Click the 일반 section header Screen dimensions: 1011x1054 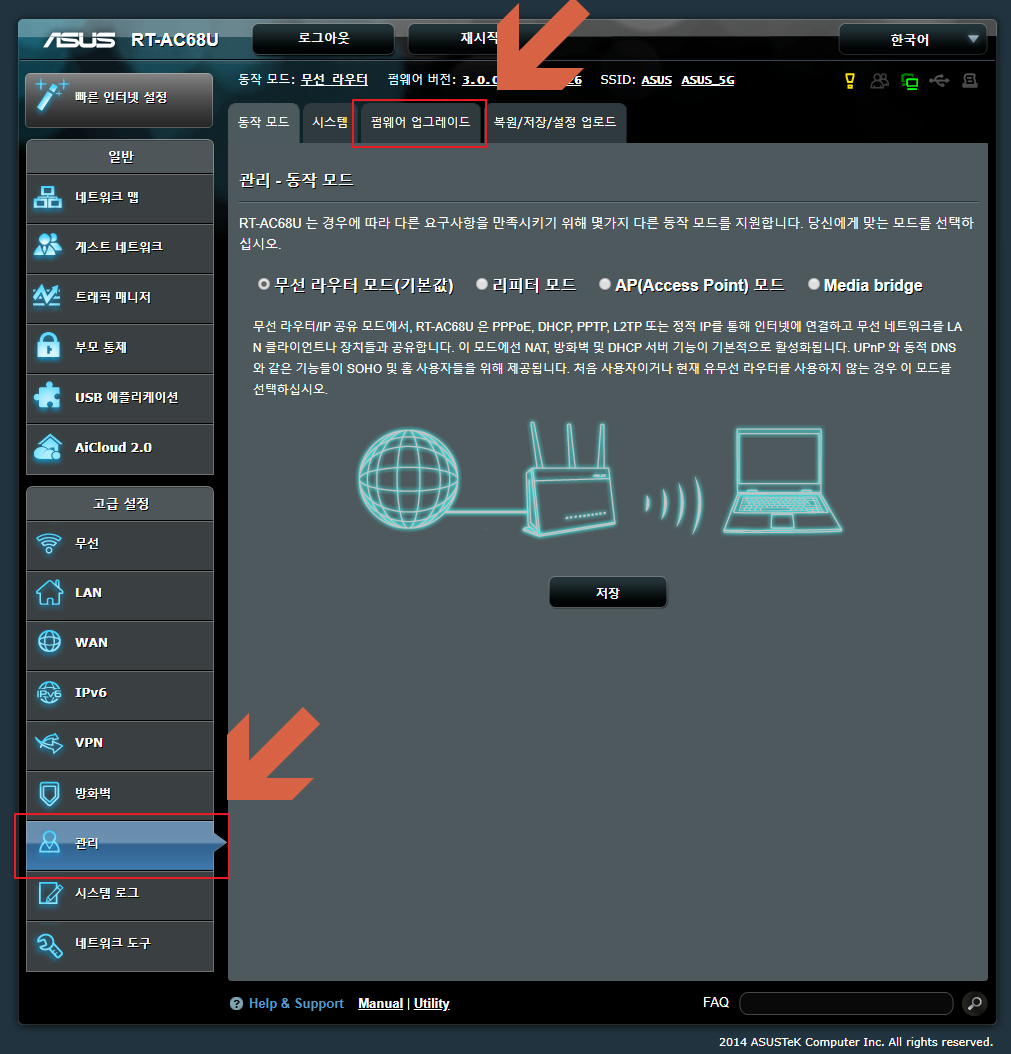120,157
